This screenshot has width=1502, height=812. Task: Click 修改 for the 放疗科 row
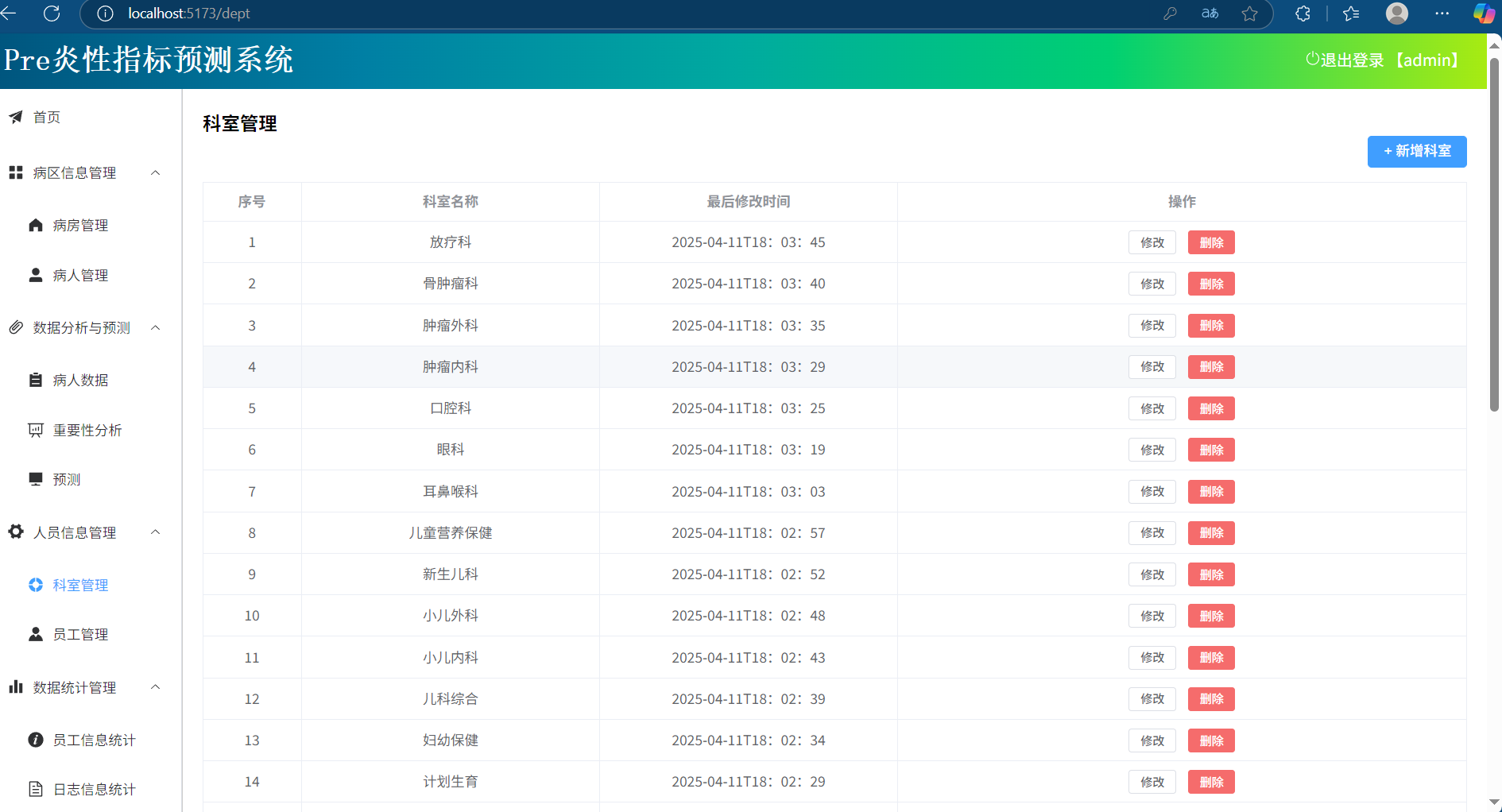pyautogui.click(x=1152, y=243)
